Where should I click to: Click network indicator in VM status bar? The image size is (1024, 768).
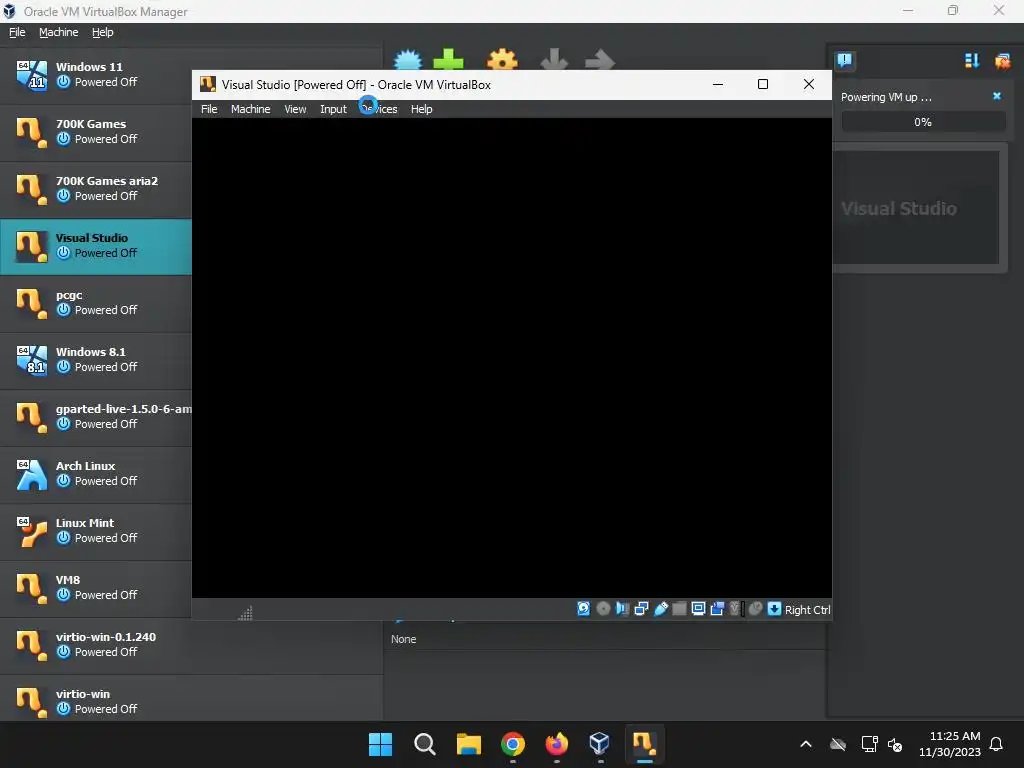[641, 609]
